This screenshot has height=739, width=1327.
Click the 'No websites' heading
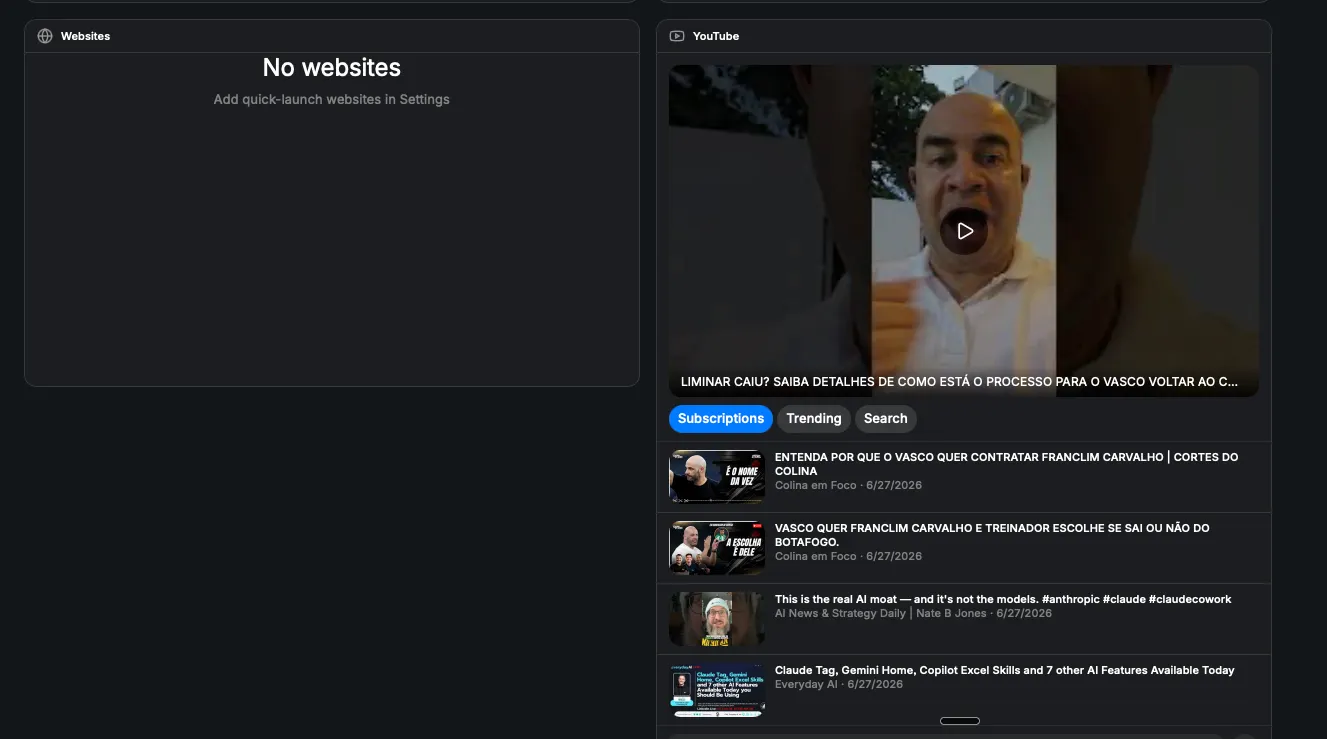click(332, 67)
